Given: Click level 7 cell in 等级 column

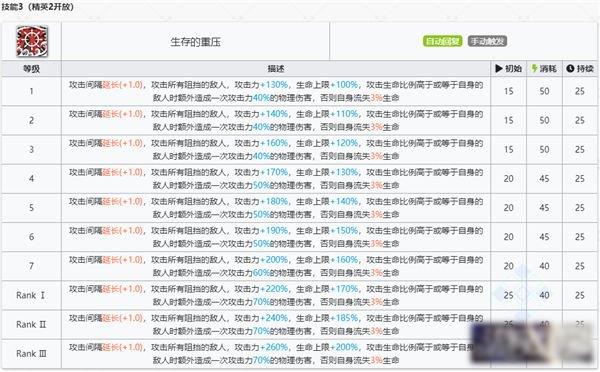Looking at the screenshot, I should (31, 266).
